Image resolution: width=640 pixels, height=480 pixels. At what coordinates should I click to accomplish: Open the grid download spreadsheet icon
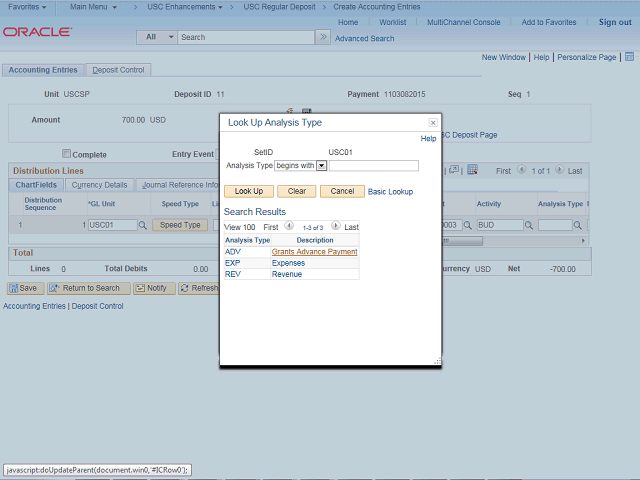tap(472, 170)
